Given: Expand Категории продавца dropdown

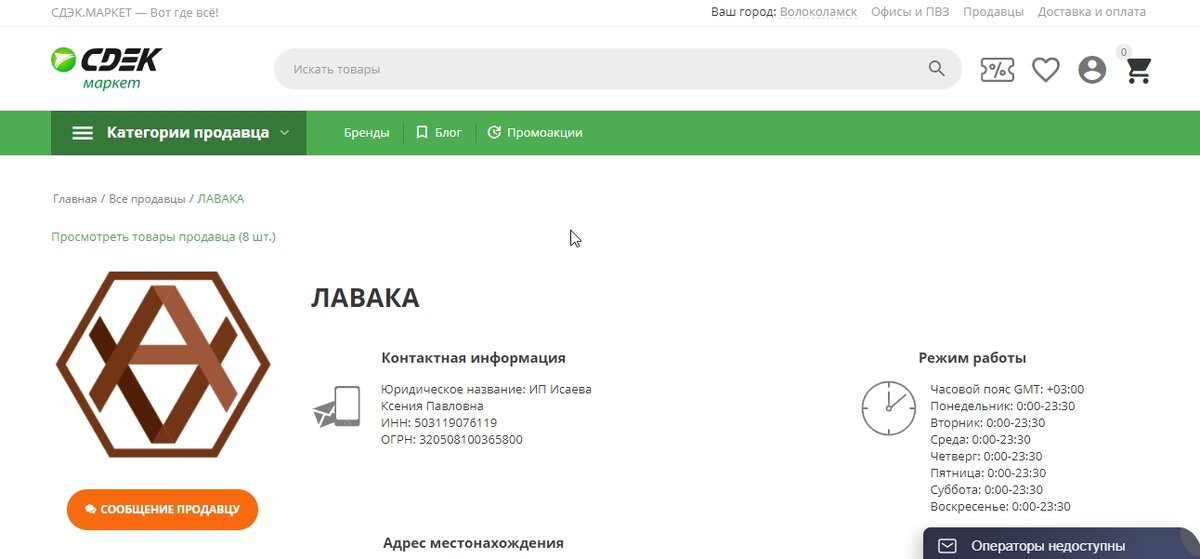Looking at the screenshot, I should (x=179, y=133).
